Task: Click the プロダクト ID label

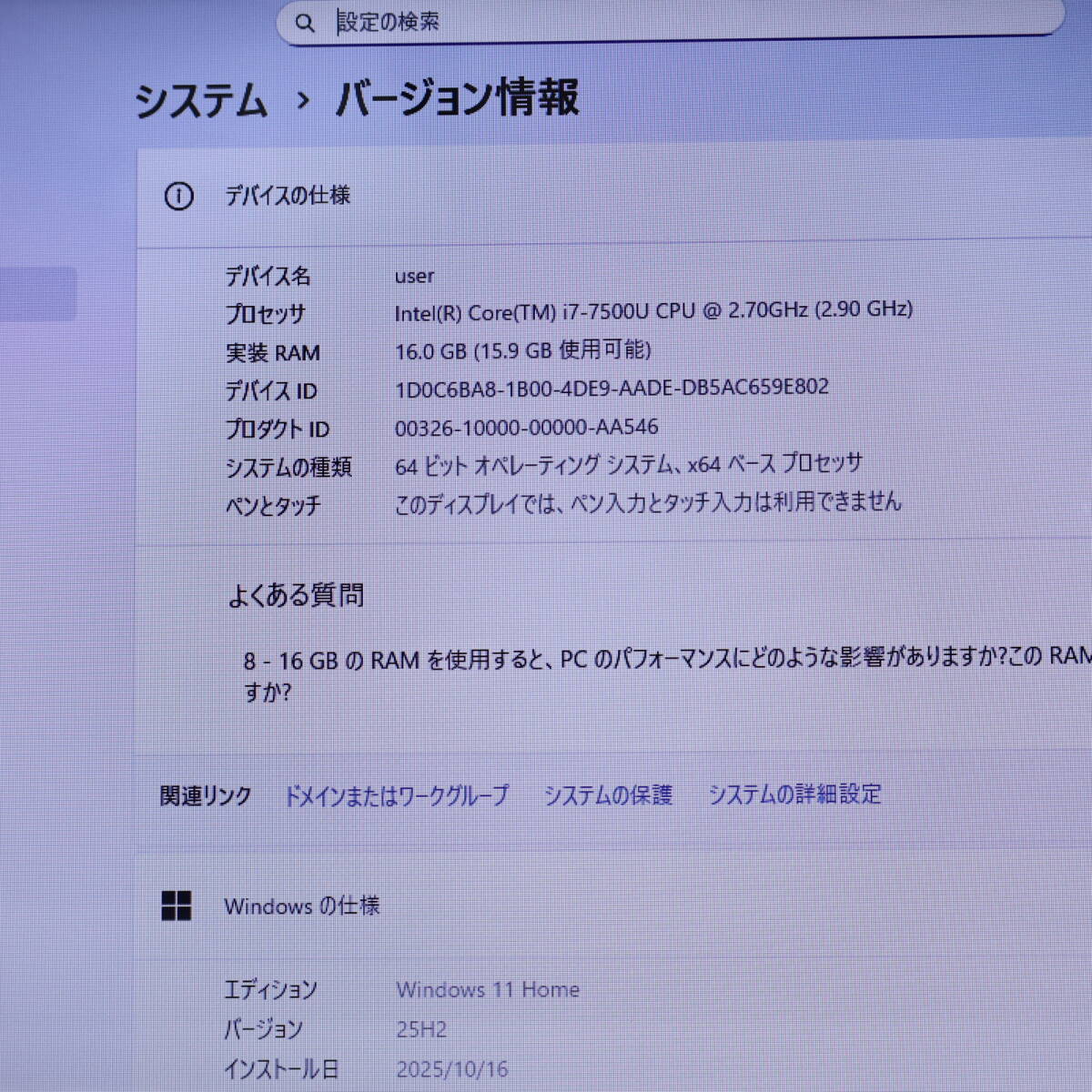Action: click(277, 430)
